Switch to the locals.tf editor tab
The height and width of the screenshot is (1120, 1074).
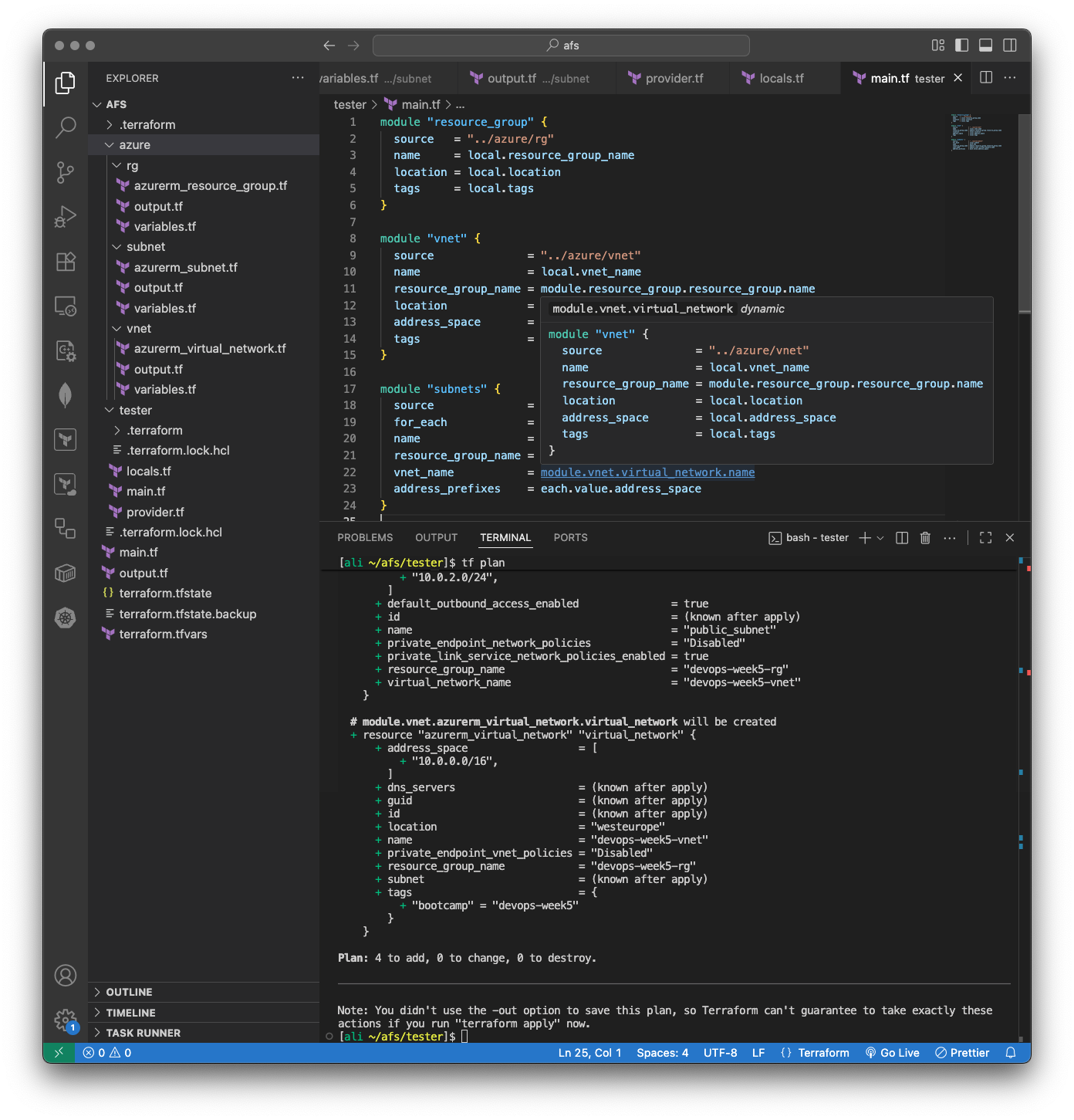click(x=781, y=79)
